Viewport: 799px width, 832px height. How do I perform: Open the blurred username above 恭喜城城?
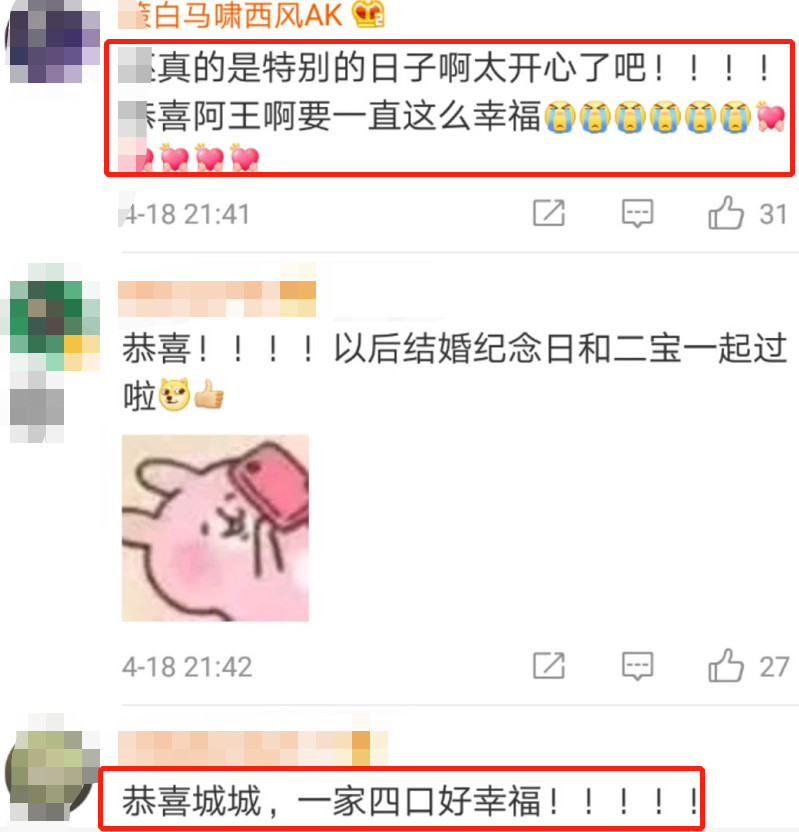click(x=253, y=749)
